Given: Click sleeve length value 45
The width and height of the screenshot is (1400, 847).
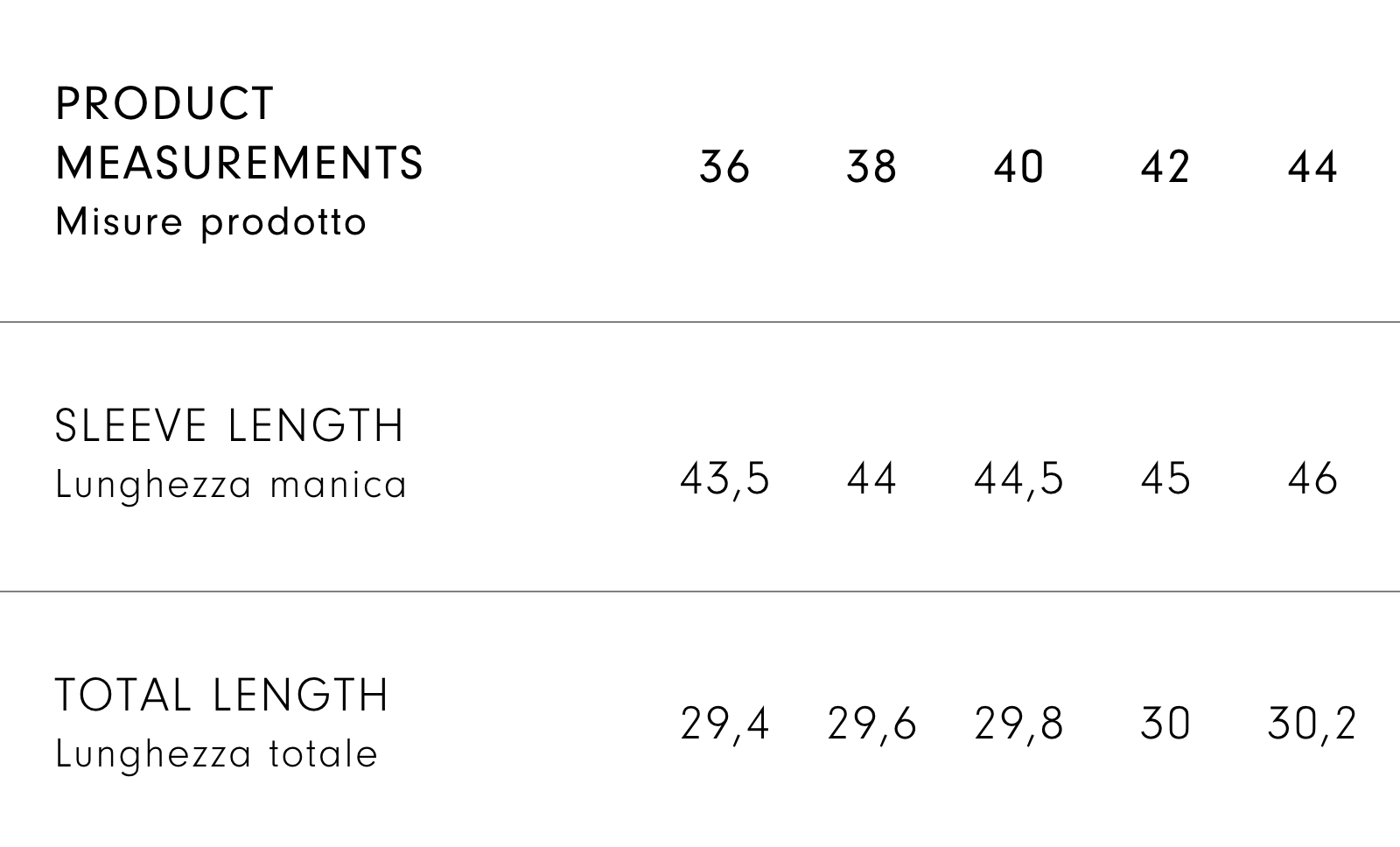Looking at the screenshot, I should 1165,479.
